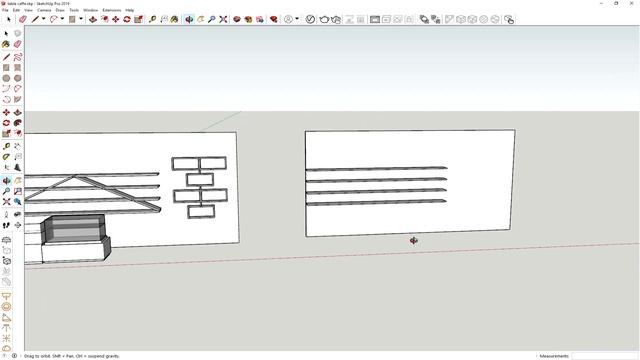Open the View menu
This screenshot has height=360, width=640.
click(28, 10)
